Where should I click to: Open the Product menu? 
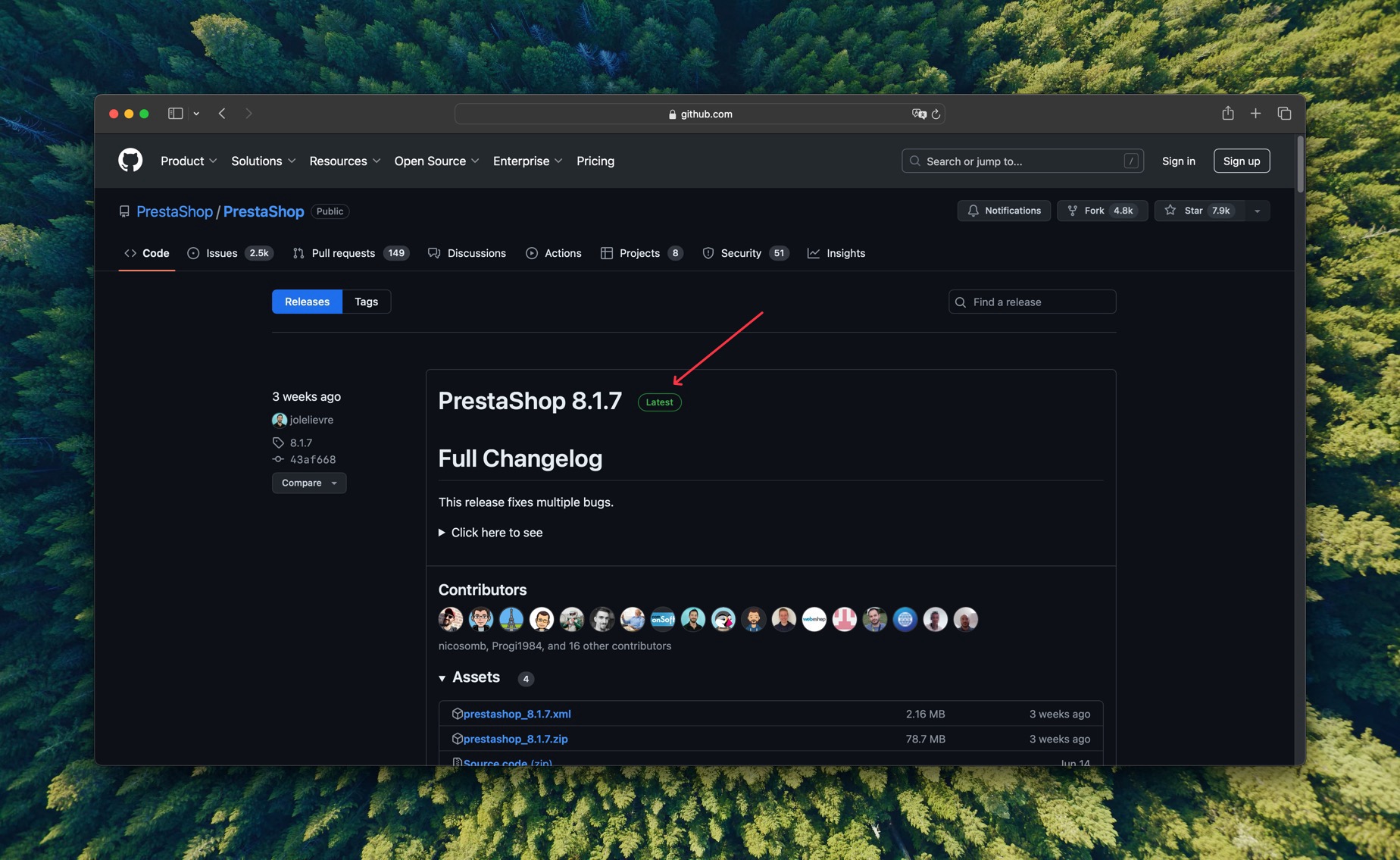point(189,161)
